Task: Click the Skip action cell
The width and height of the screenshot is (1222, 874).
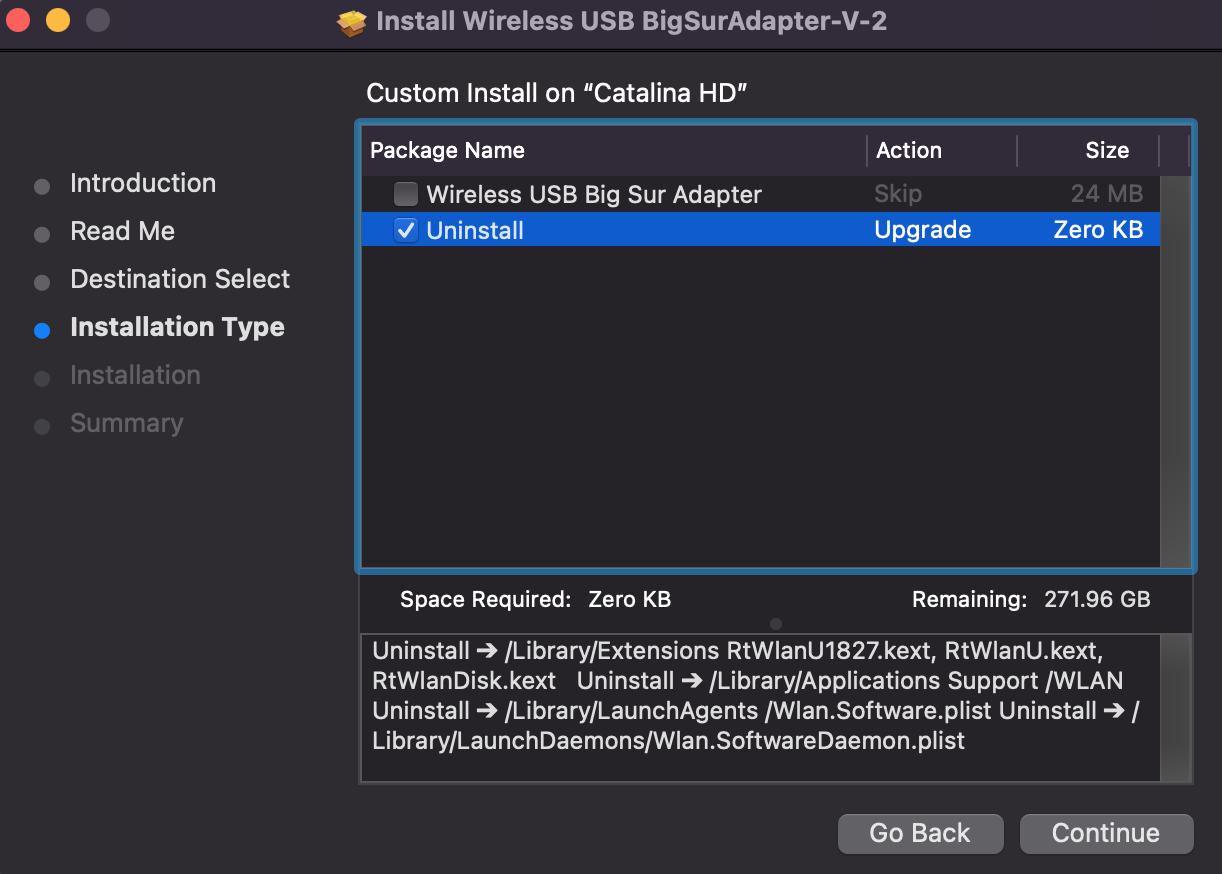Action: 898,194
